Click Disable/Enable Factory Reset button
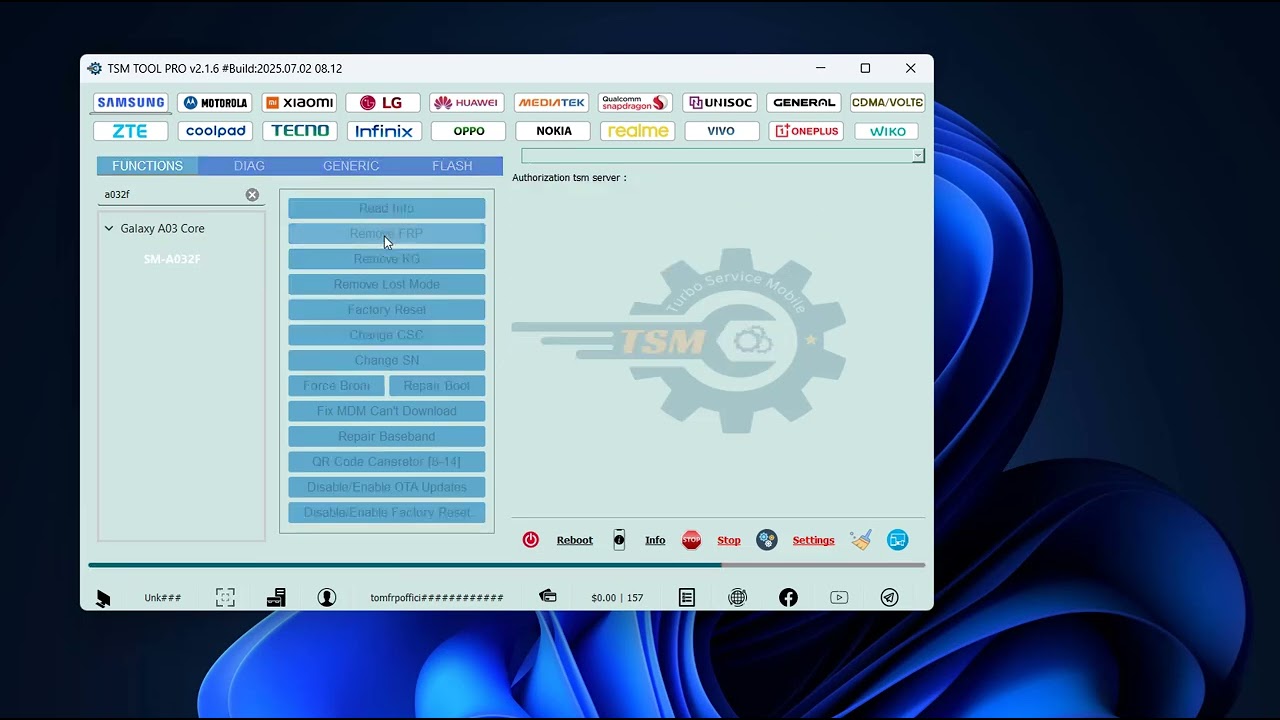 387,512
